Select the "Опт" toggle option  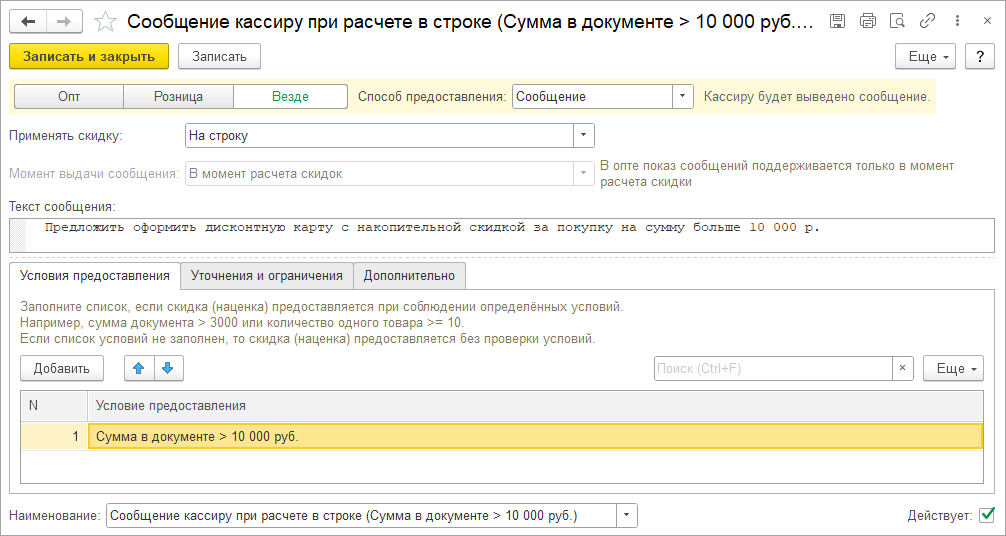coord(69,97)
